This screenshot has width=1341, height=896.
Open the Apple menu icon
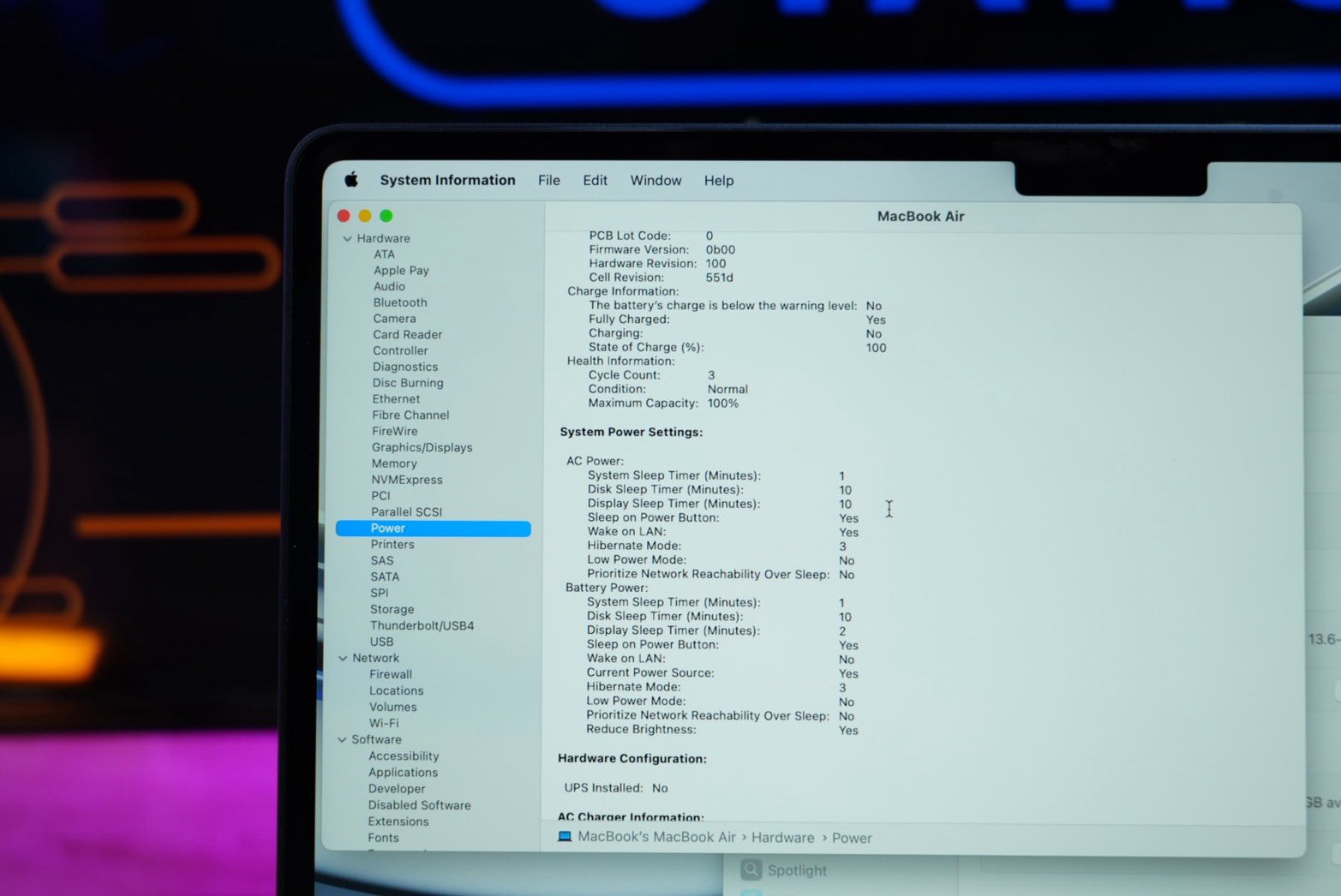(x=351, y=180)
